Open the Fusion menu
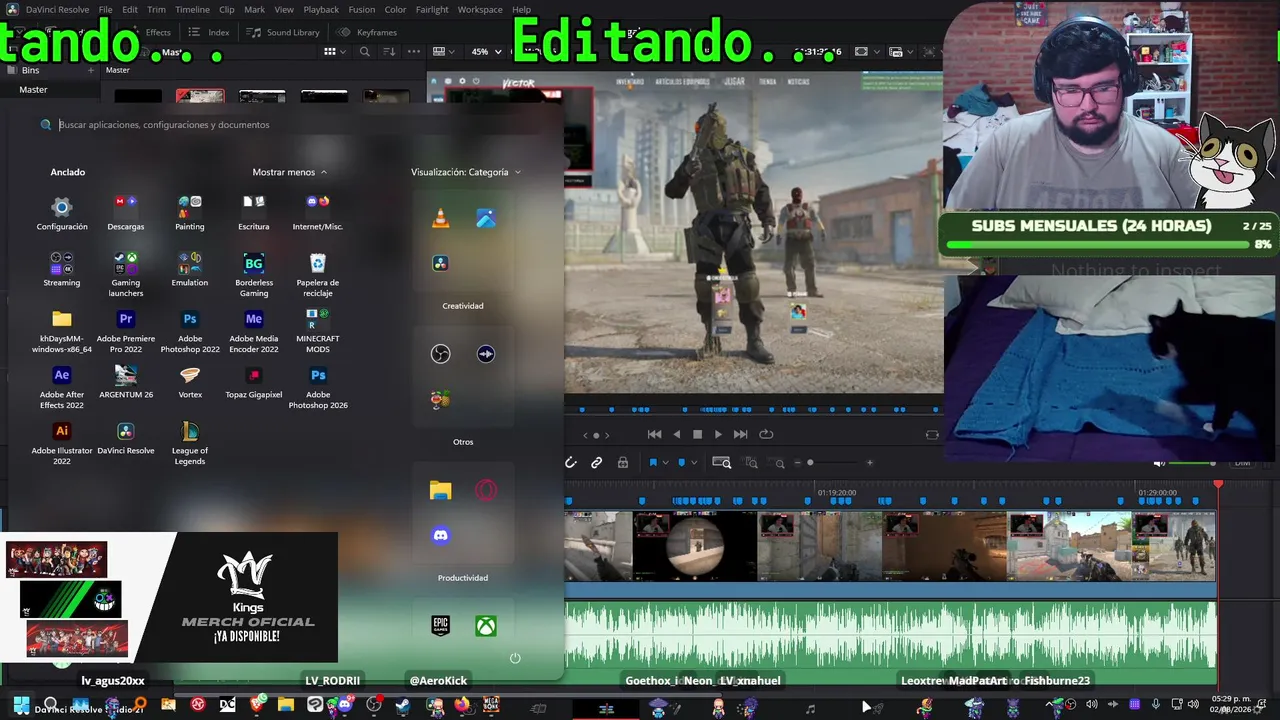This screenshot has height=720, width=1280. coord(362,10)
